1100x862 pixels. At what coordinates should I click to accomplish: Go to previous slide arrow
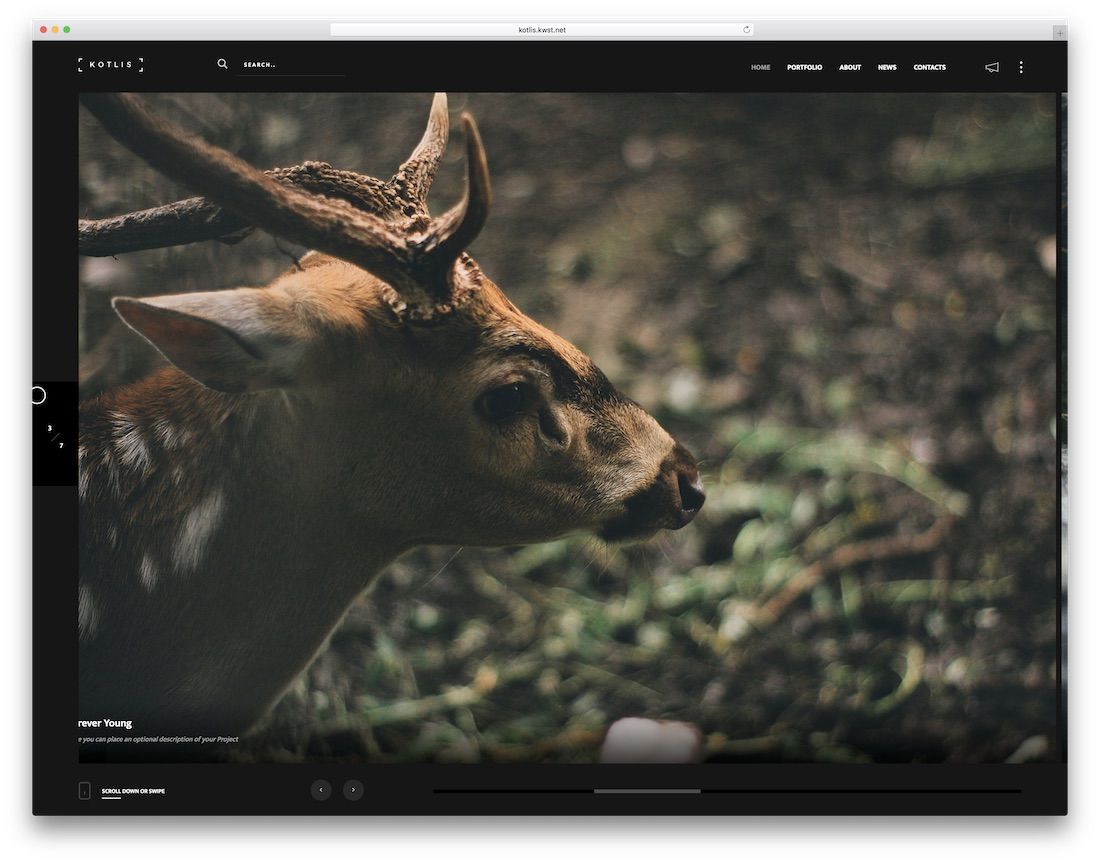tap(321, 790)
